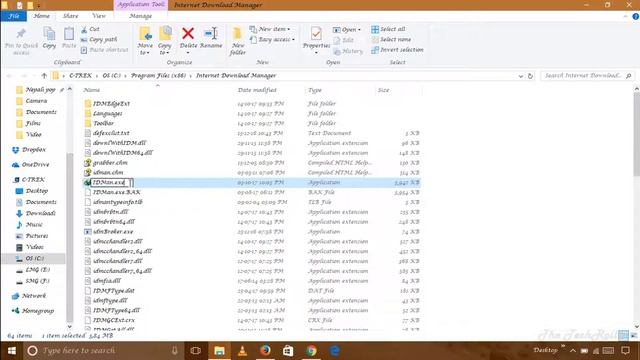This screenshot has height=360, width=640.
Task: Click Invert selection
Action: (x=398, y=50)
